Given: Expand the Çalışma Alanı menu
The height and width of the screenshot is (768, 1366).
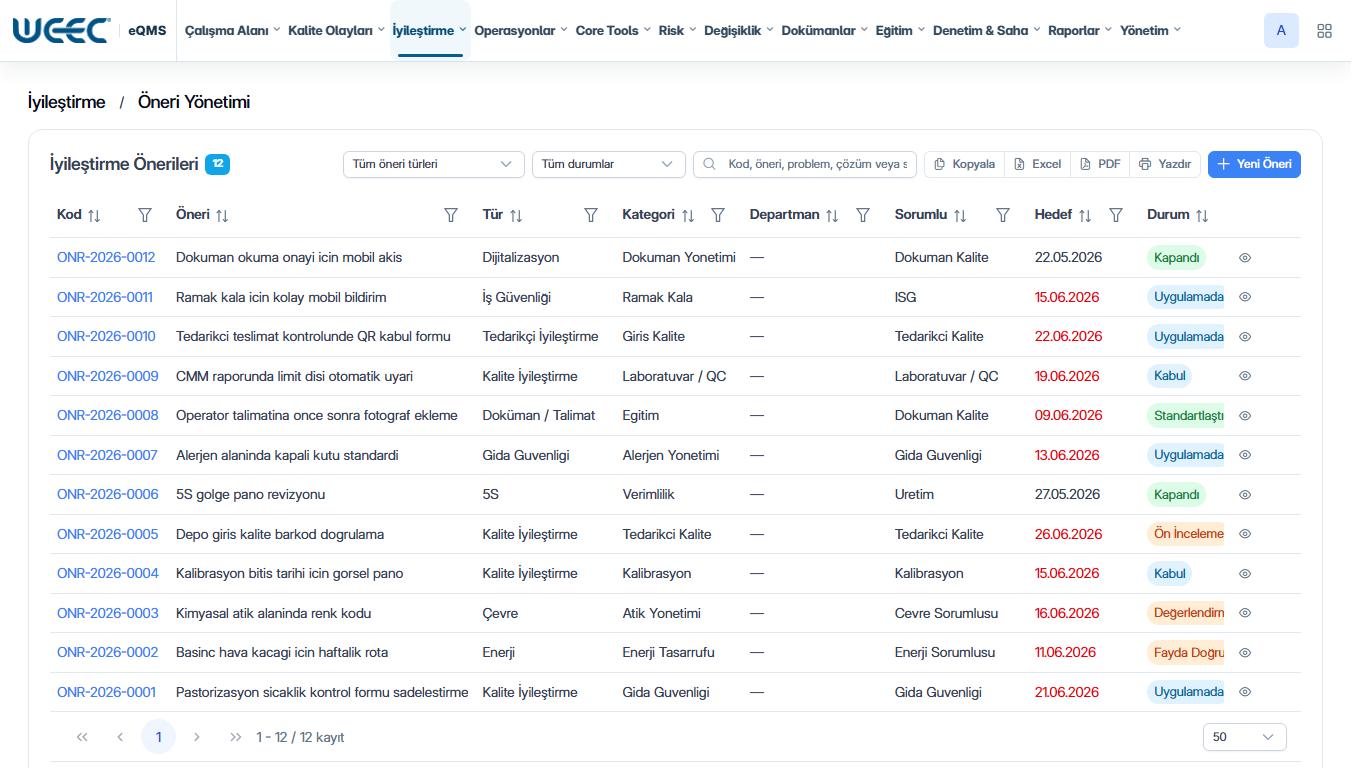Looking at the screenshot, I should coord(232,31).
